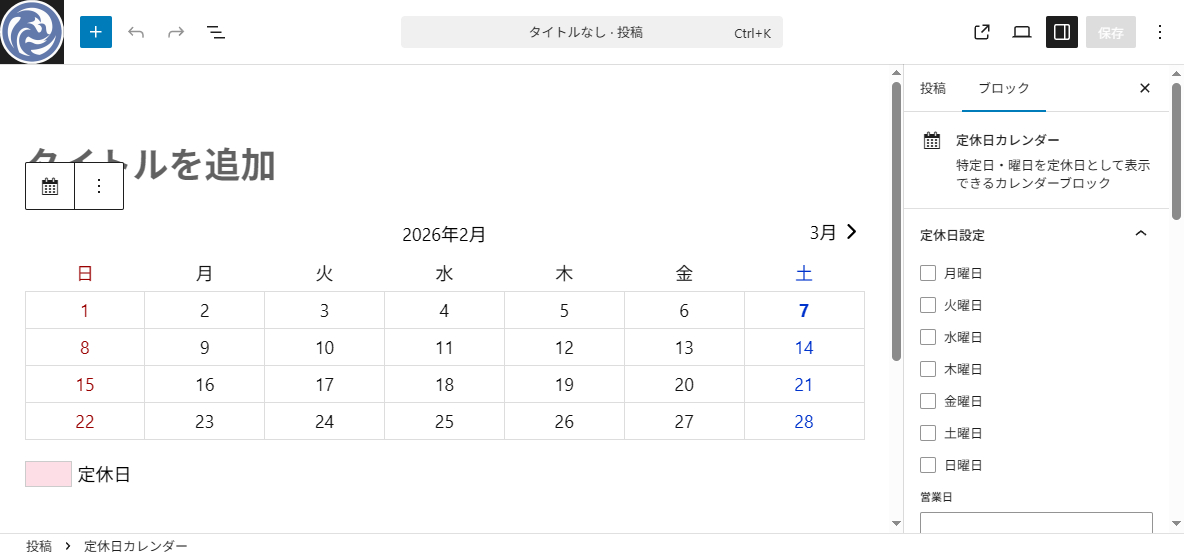Click the calendar block type icon

[50, 186]
